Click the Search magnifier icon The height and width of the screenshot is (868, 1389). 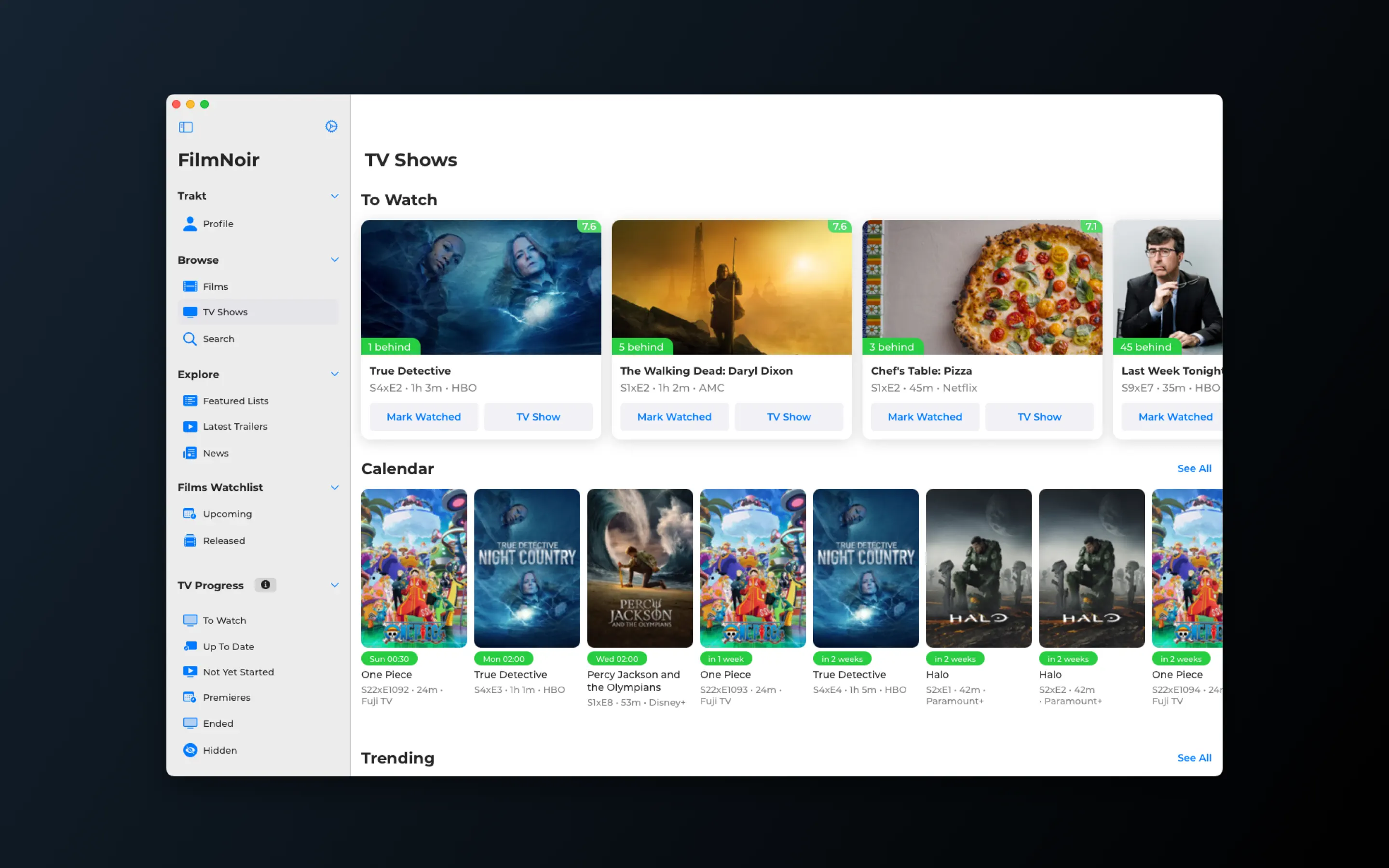click(x=190, y=339)
